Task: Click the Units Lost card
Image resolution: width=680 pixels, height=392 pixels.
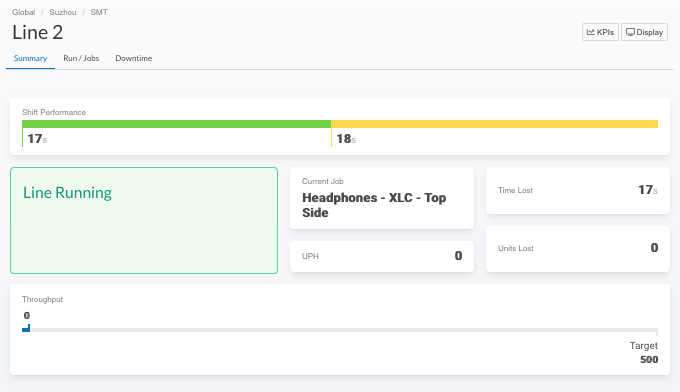Action: coord(578,249)
